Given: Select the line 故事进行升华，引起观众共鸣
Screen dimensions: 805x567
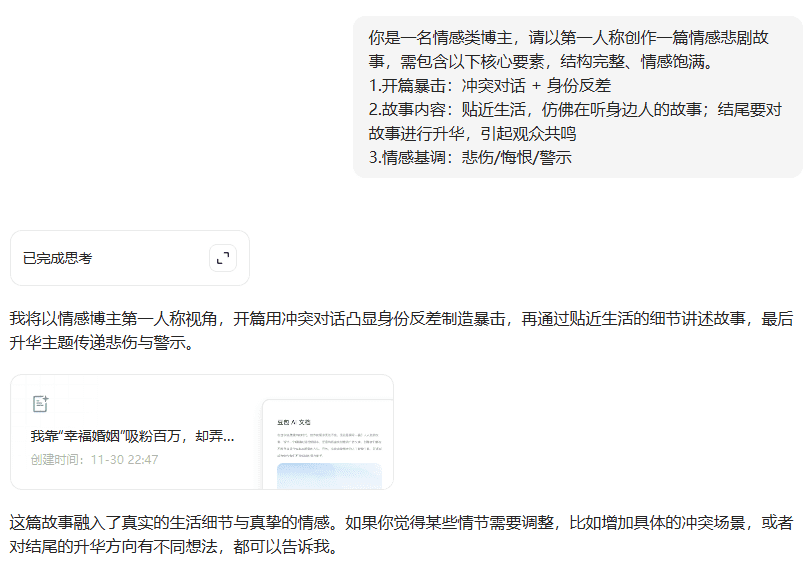Looking at the screenshot, I should click(x=472, y=133).
